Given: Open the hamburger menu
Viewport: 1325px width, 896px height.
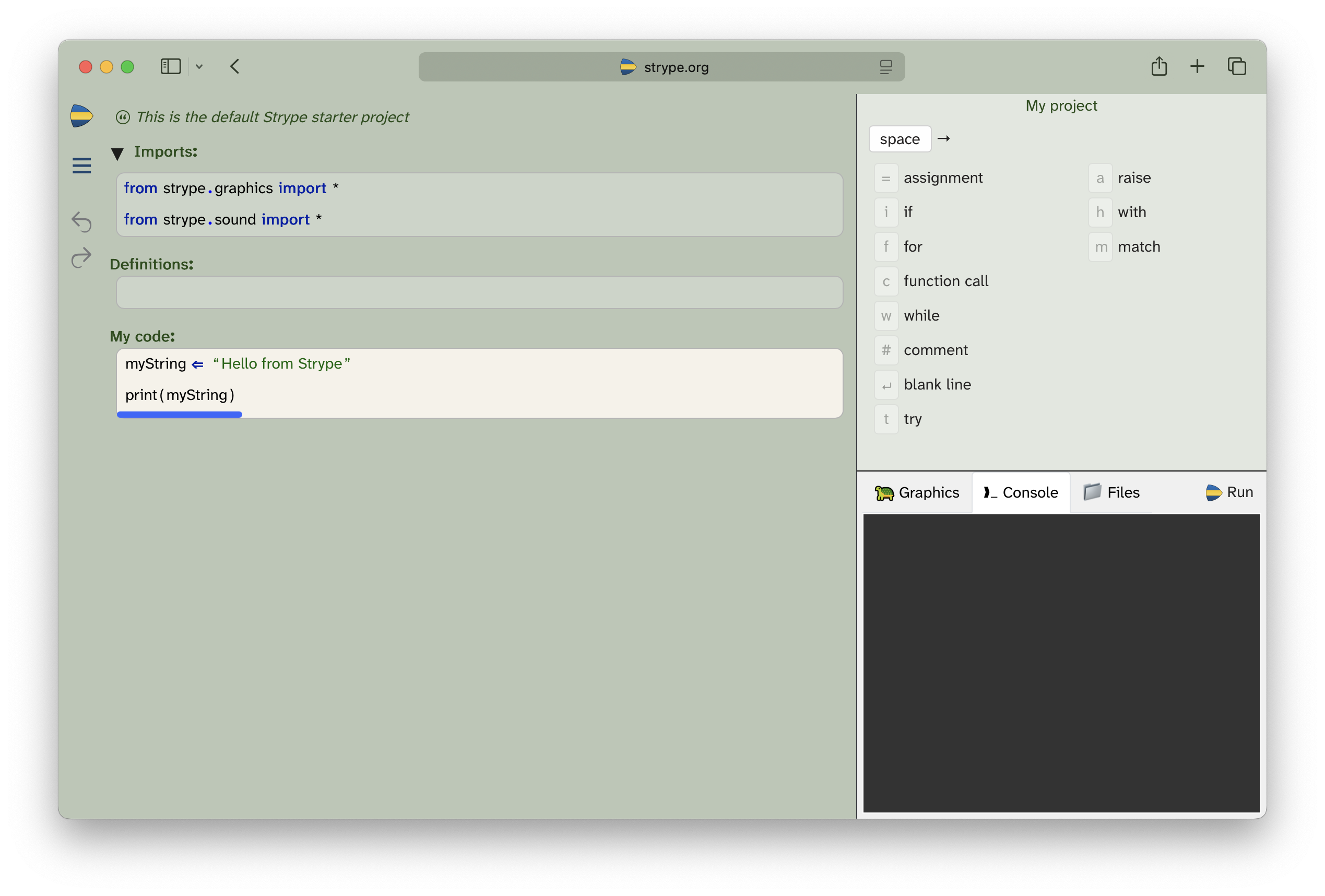Looking at the screenshot, I should [x=81, y=166].
